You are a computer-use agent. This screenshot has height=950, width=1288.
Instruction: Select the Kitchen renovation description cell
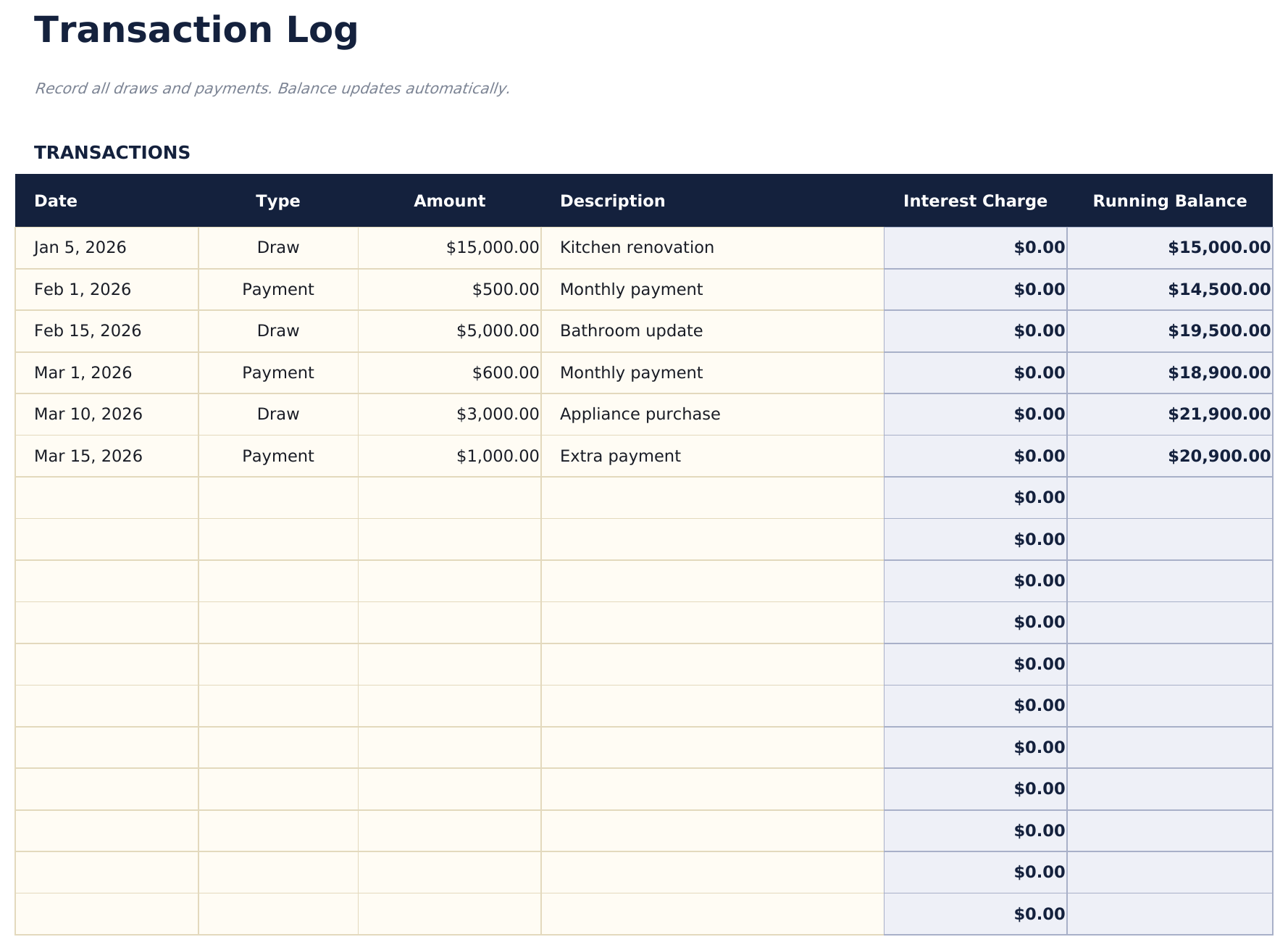tap(636, 247)
